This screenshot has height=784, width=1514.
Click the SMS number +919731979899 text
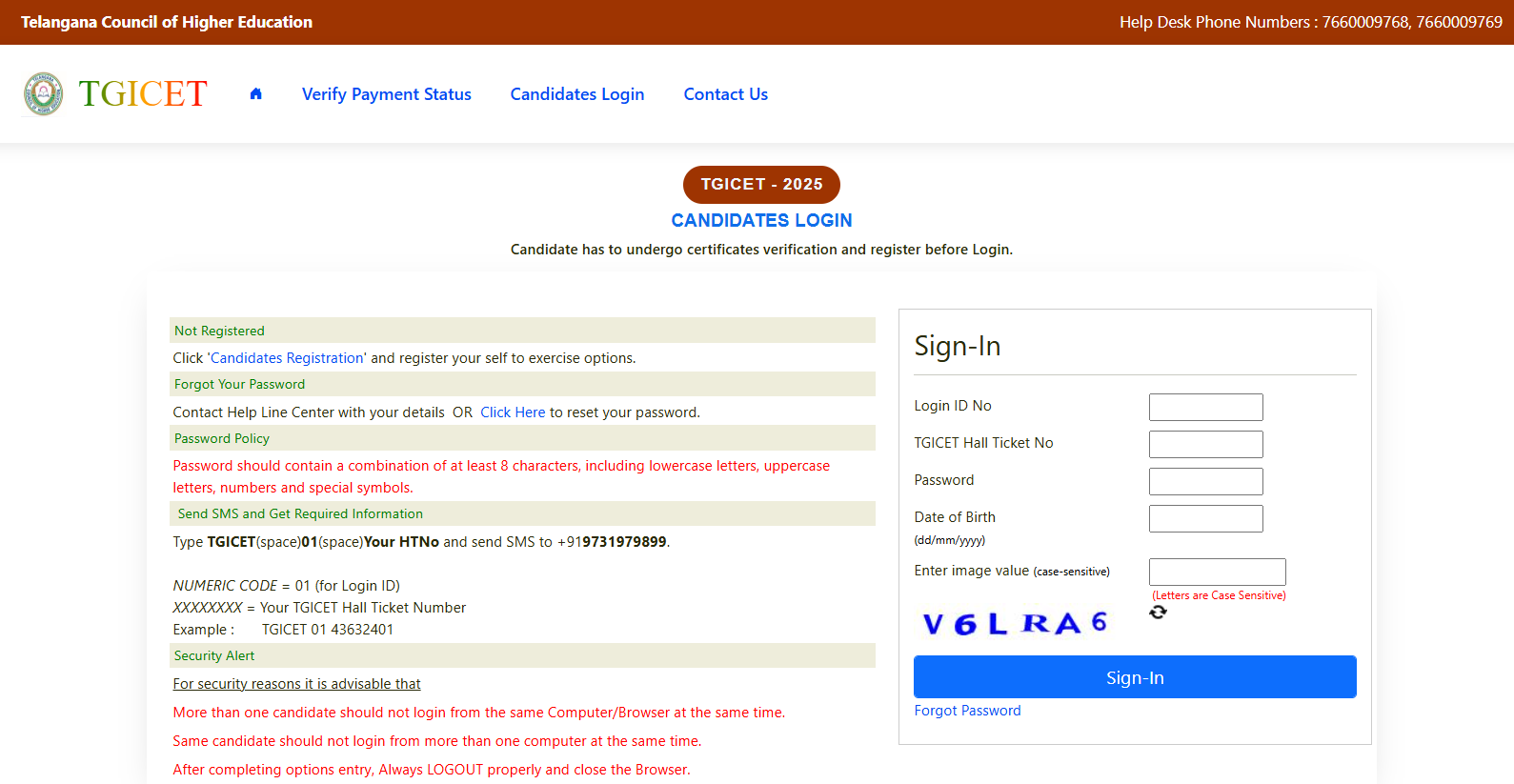click(x=614, y=542)
